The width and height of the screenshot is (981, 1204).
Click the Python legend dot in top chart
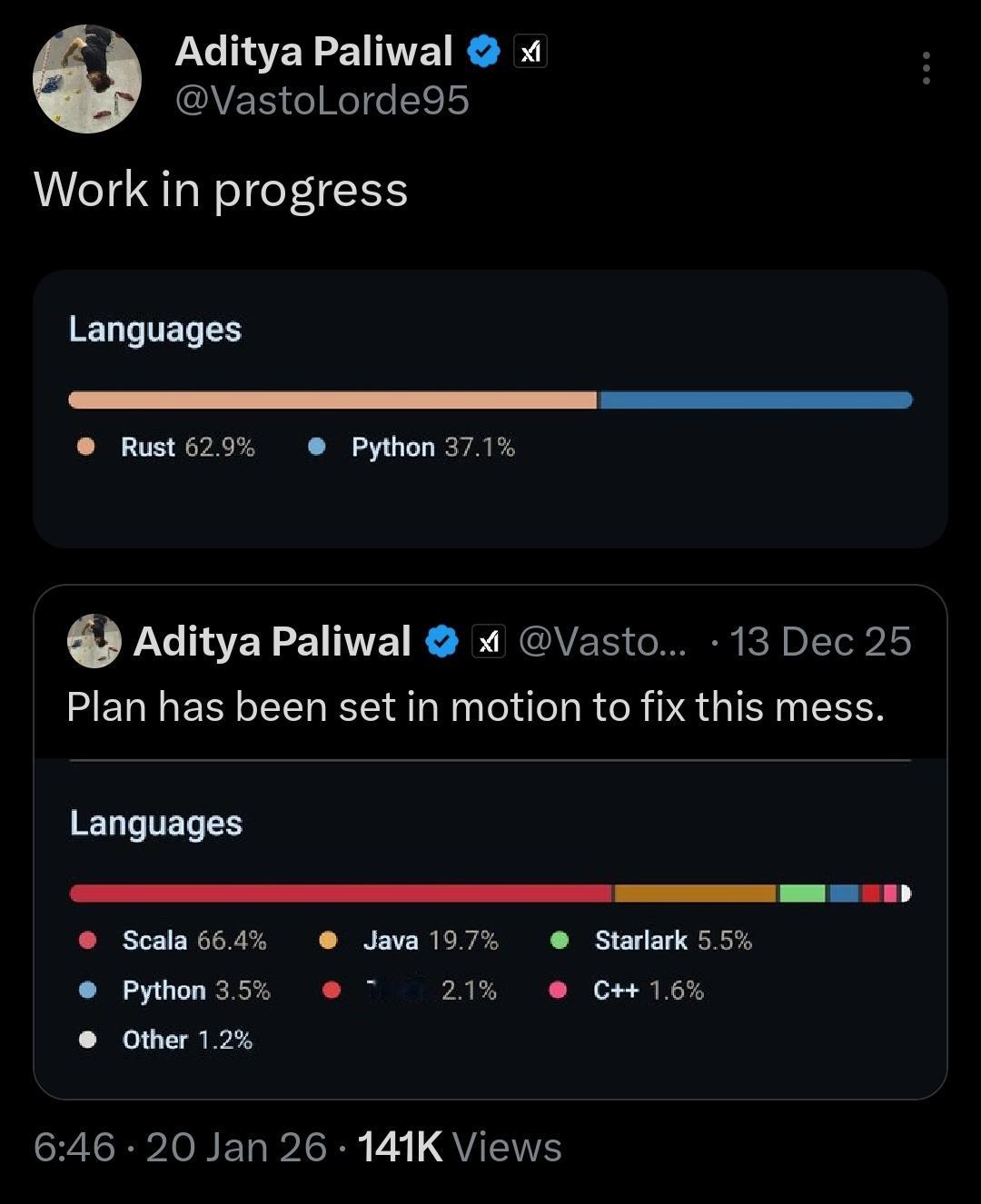tap(316, 447)
